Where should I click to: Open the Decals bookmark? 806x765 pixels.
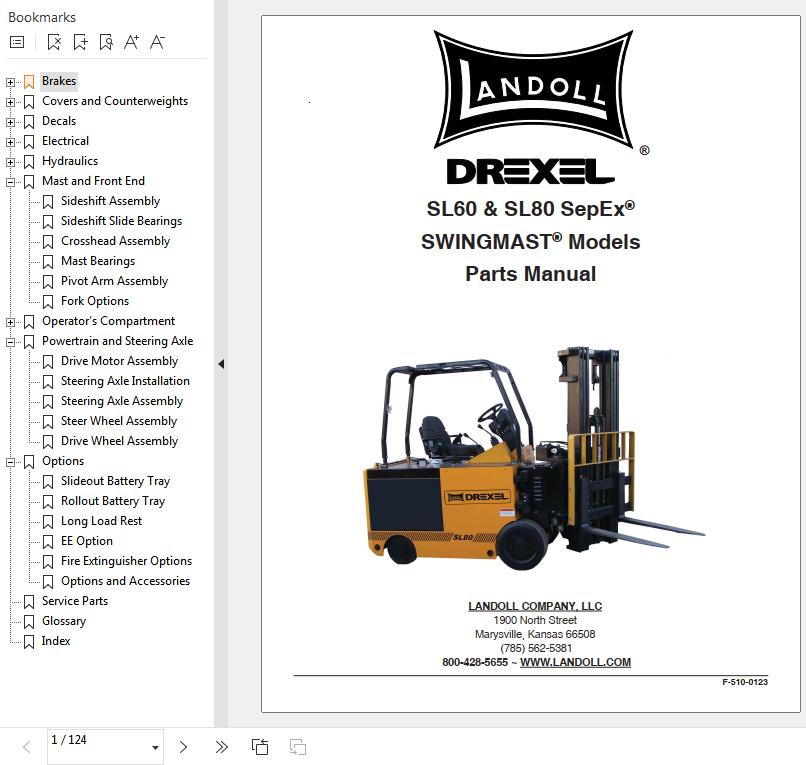tap(59, 121)
